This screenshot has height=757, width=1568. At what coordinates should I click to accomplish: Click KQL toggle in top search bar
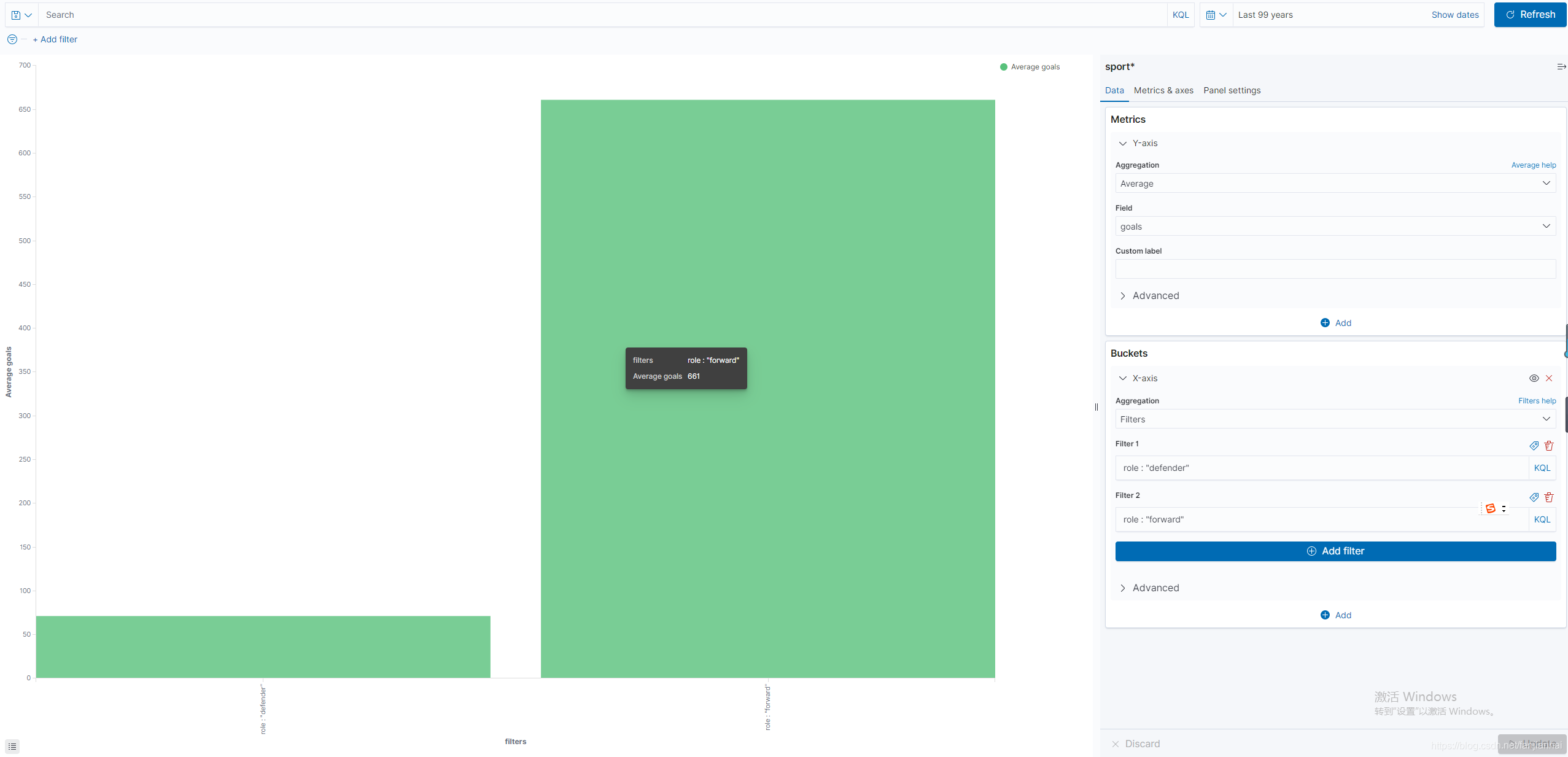click(x=1181, y=14)
